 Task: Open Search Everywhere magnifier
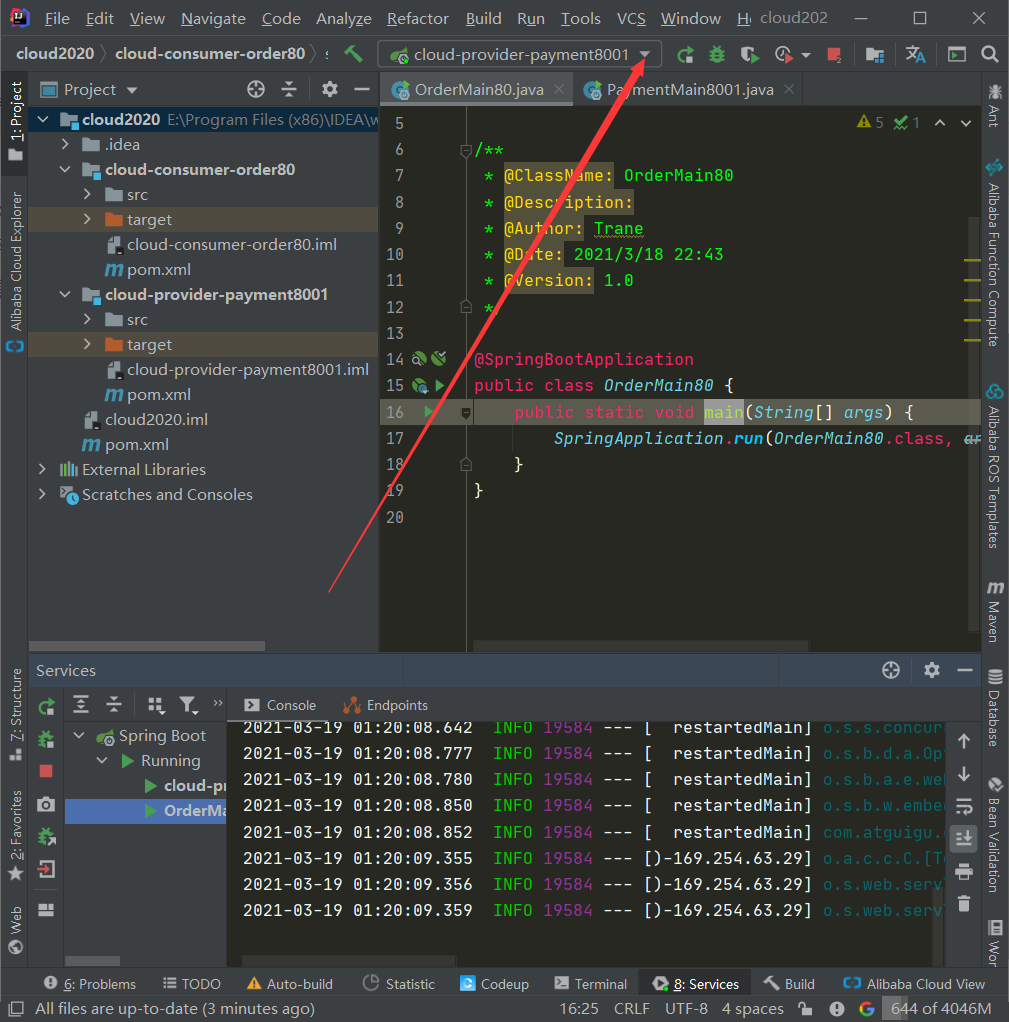tap(989, 55)
